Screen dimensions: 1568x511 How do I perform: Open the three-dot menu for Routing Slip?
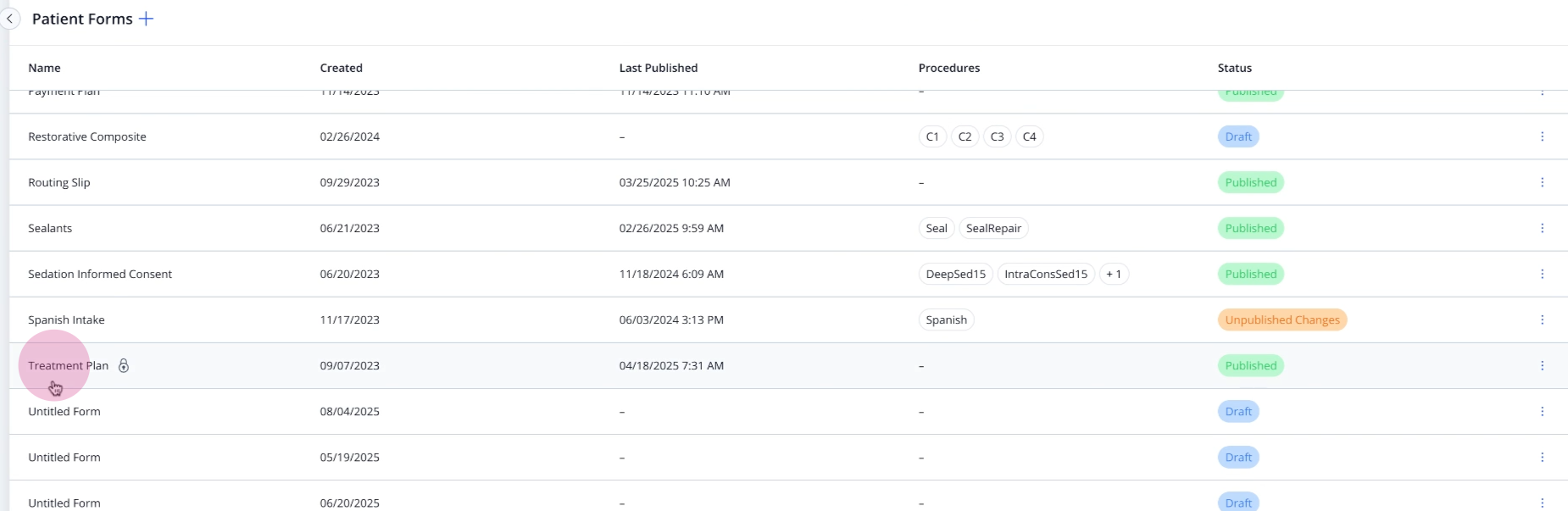coord(1542,182)
